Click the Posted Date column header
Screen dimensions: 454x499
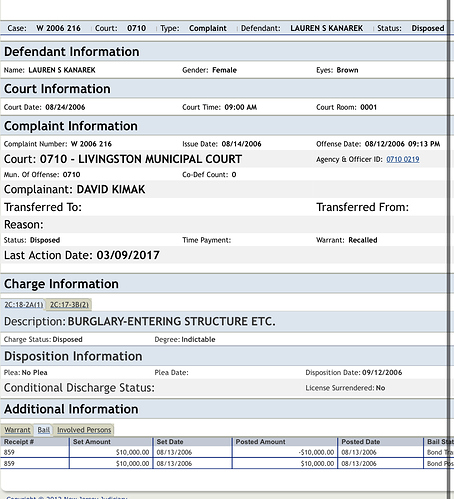coord(380,442)
